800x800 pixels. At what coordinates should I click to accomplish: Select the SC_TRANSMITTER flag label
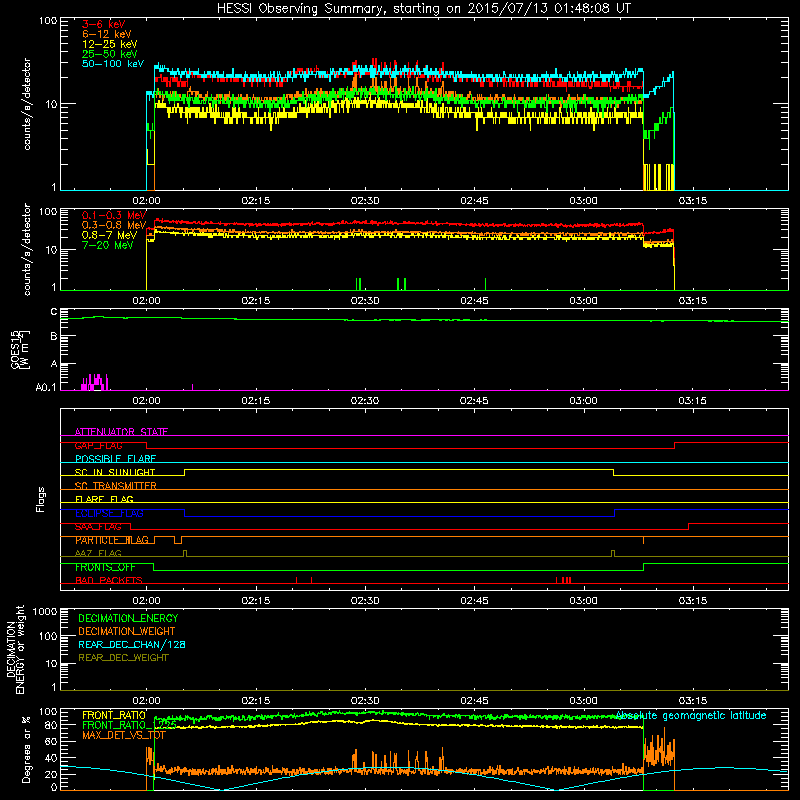pyautogui.click(x=115, y=486)
